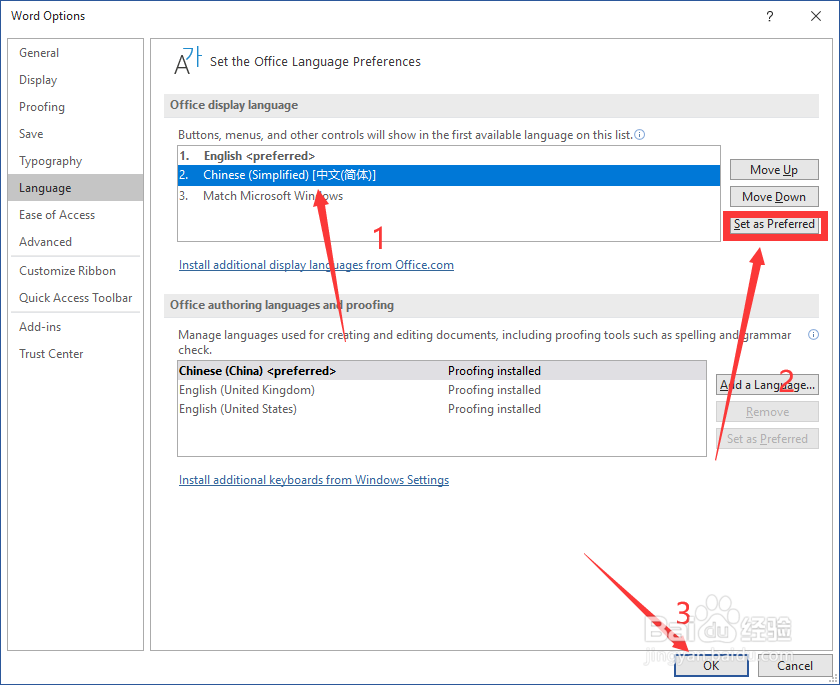Click the Move Up button

click(x=774, y=170)
